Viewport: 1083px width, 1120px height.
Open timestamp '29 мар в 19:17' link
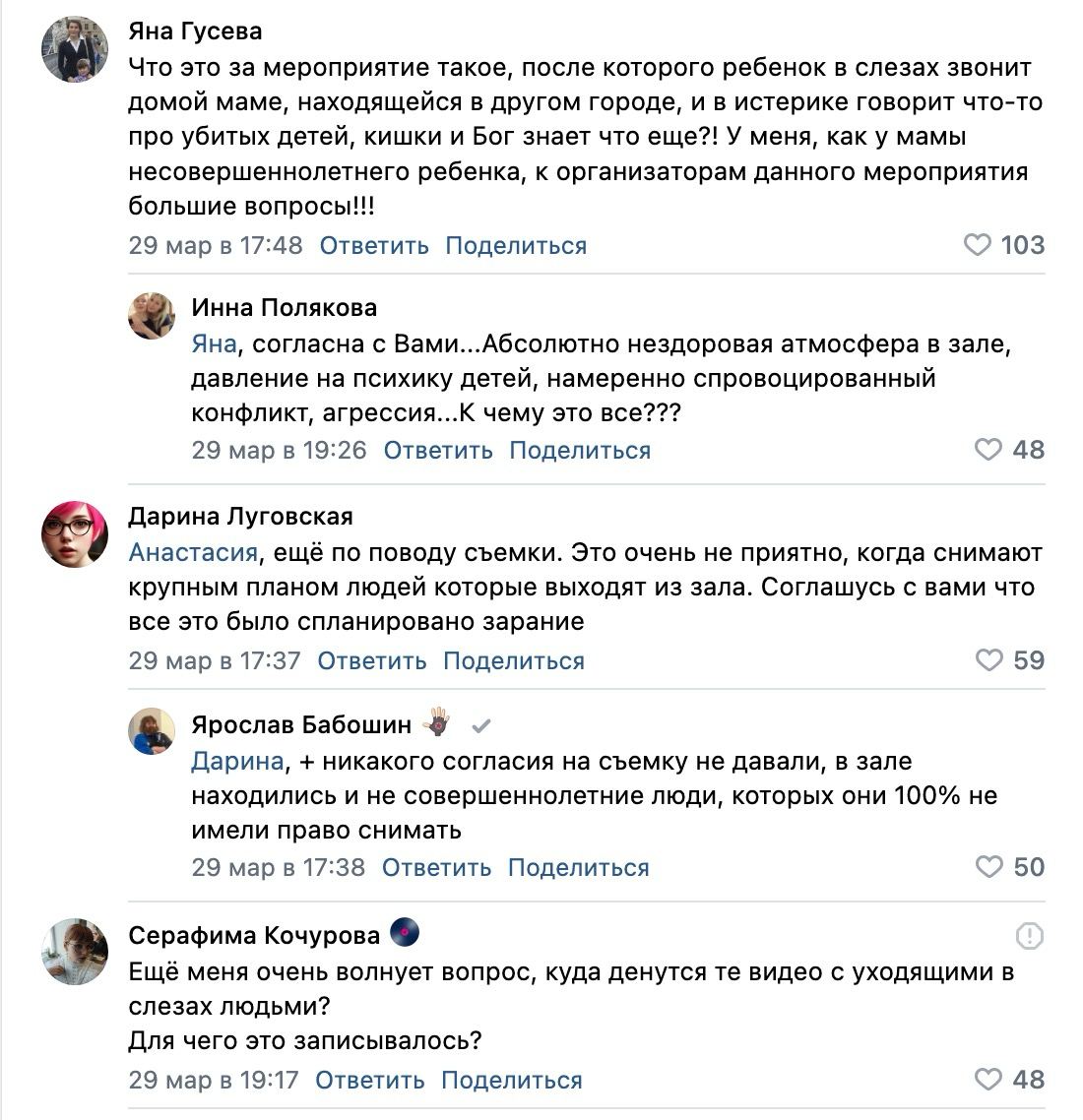coord(214,1080)
